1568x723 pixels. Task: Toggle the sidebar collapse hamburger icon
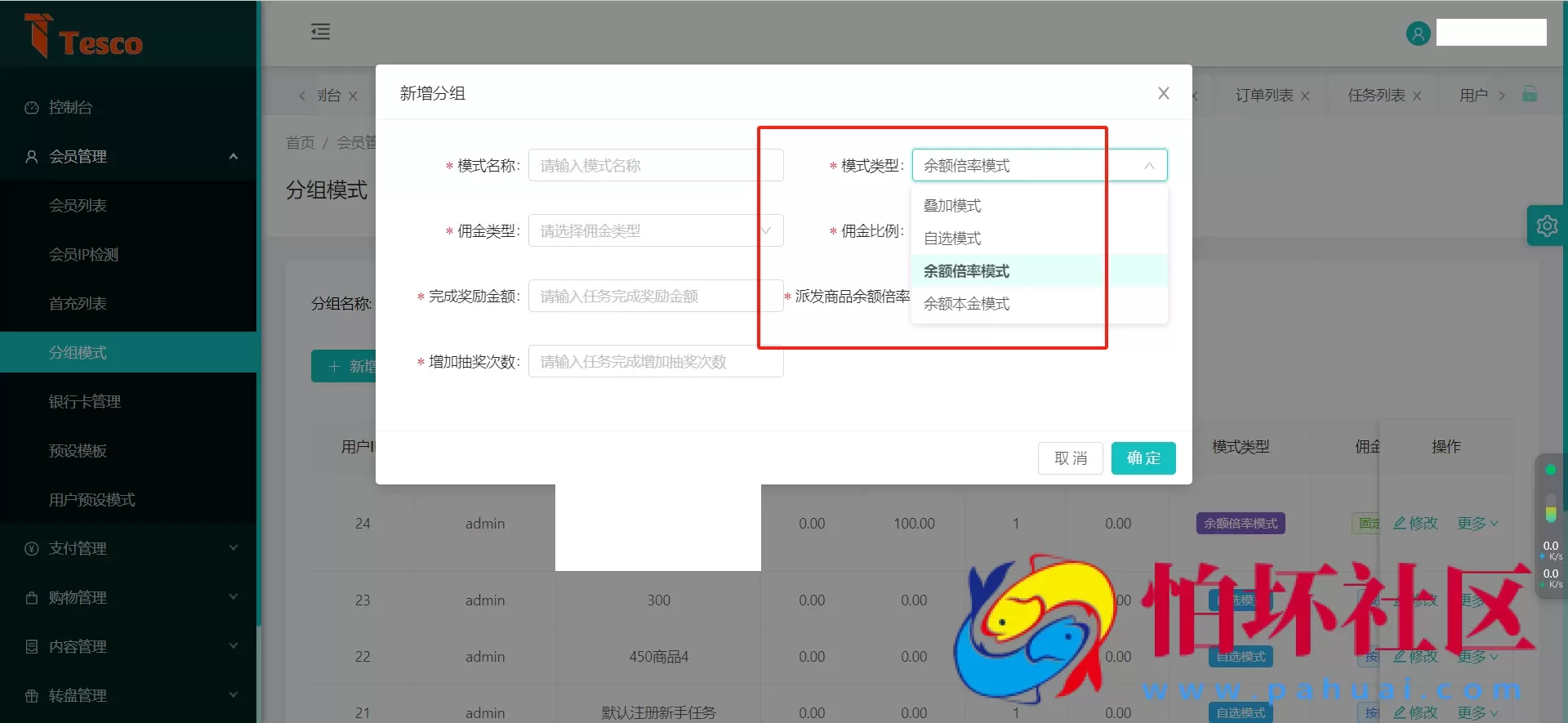pyautogui.click(x=320, y=32)
